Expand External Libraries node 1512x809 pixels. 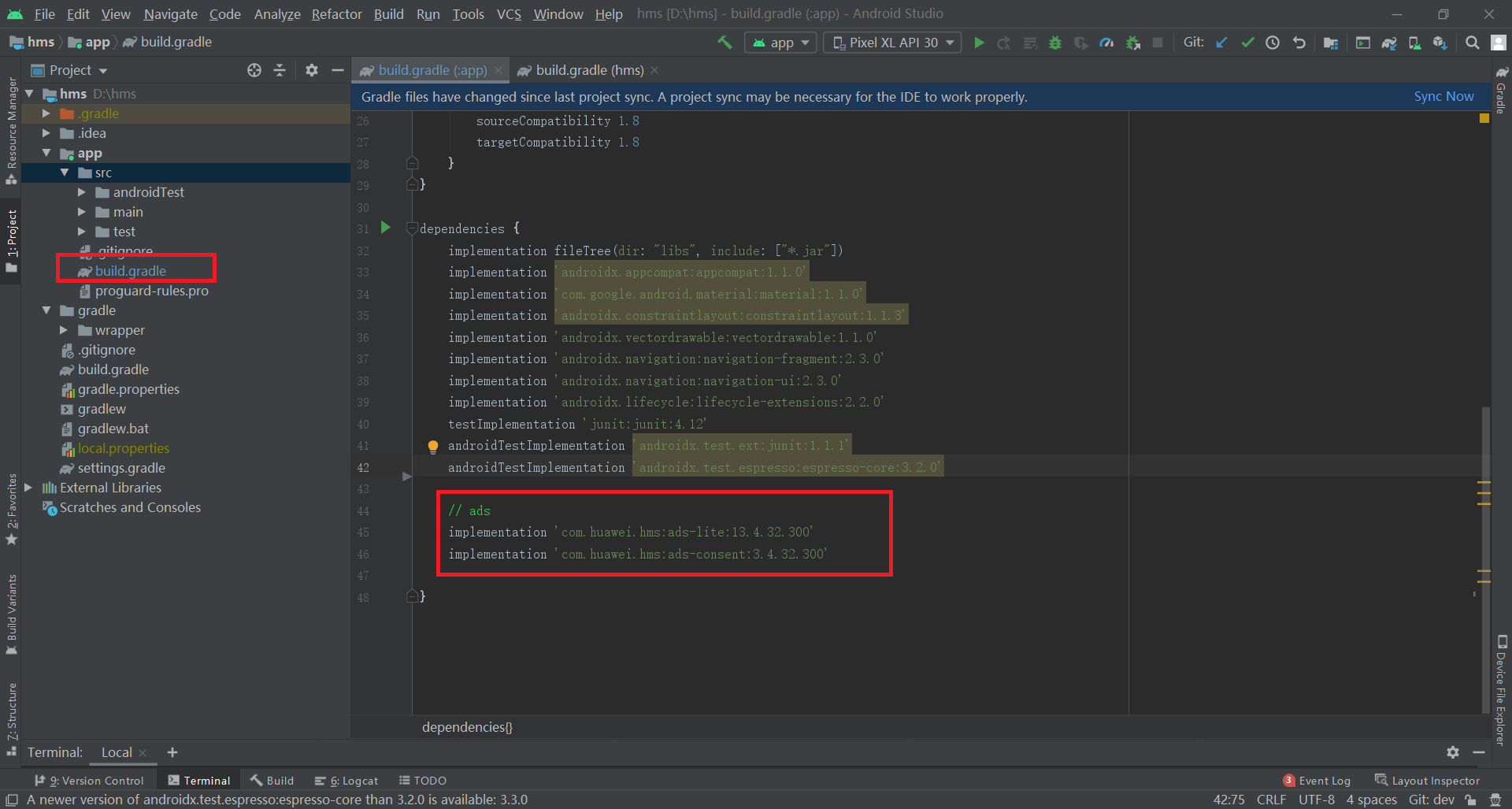pyautogui.click(x=30, y=488)
